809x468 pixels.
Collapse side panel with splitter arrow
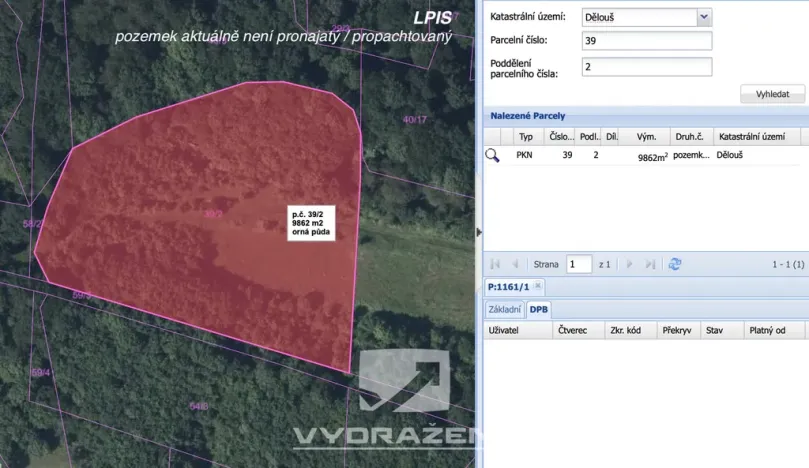tap(479, 232)
